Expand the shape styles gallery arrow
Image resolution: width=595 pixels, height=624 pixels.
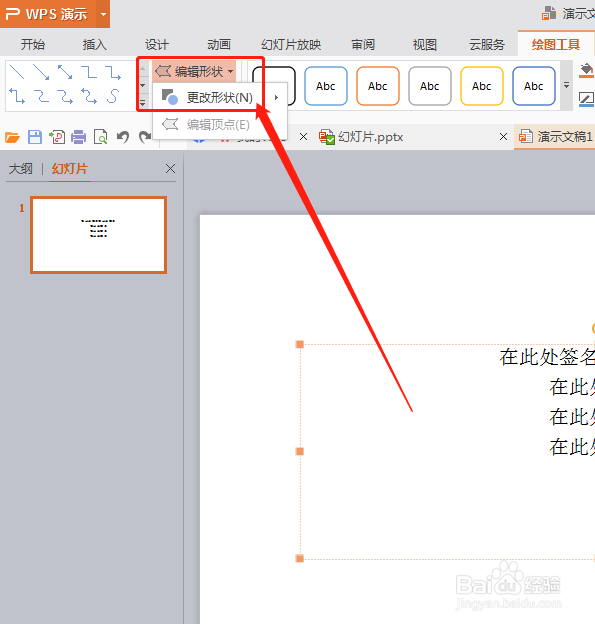[566, 85]
